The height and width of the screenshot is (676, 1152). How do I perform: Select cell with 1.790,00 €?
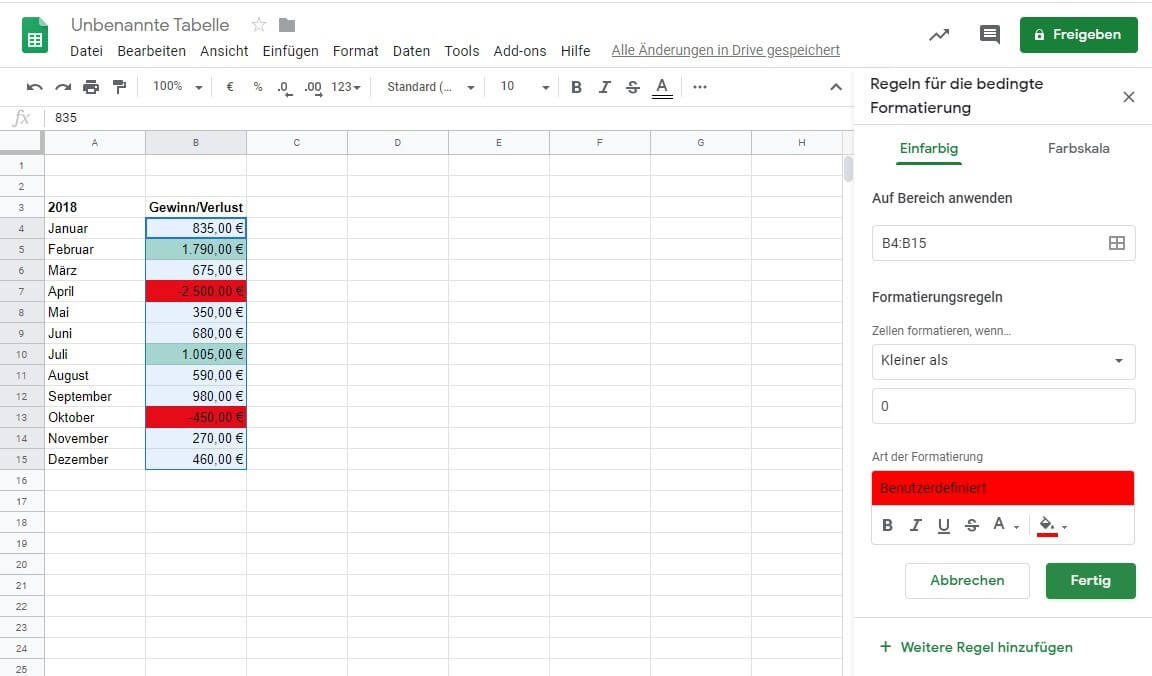coord(196,249)
